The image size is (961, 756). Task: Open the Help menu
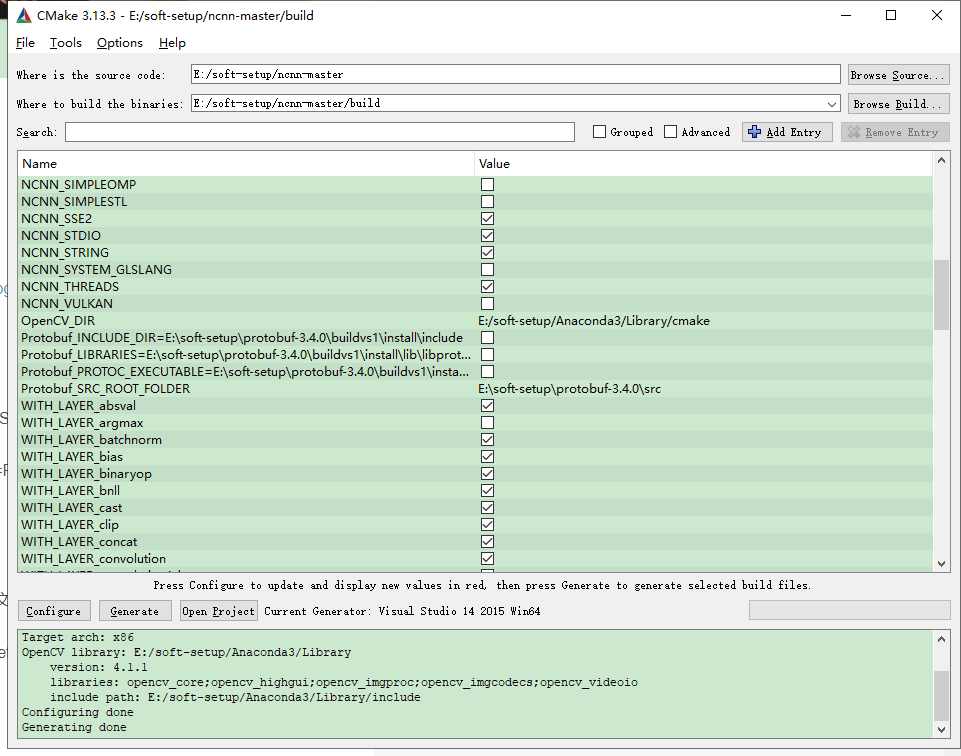[172, 43]
